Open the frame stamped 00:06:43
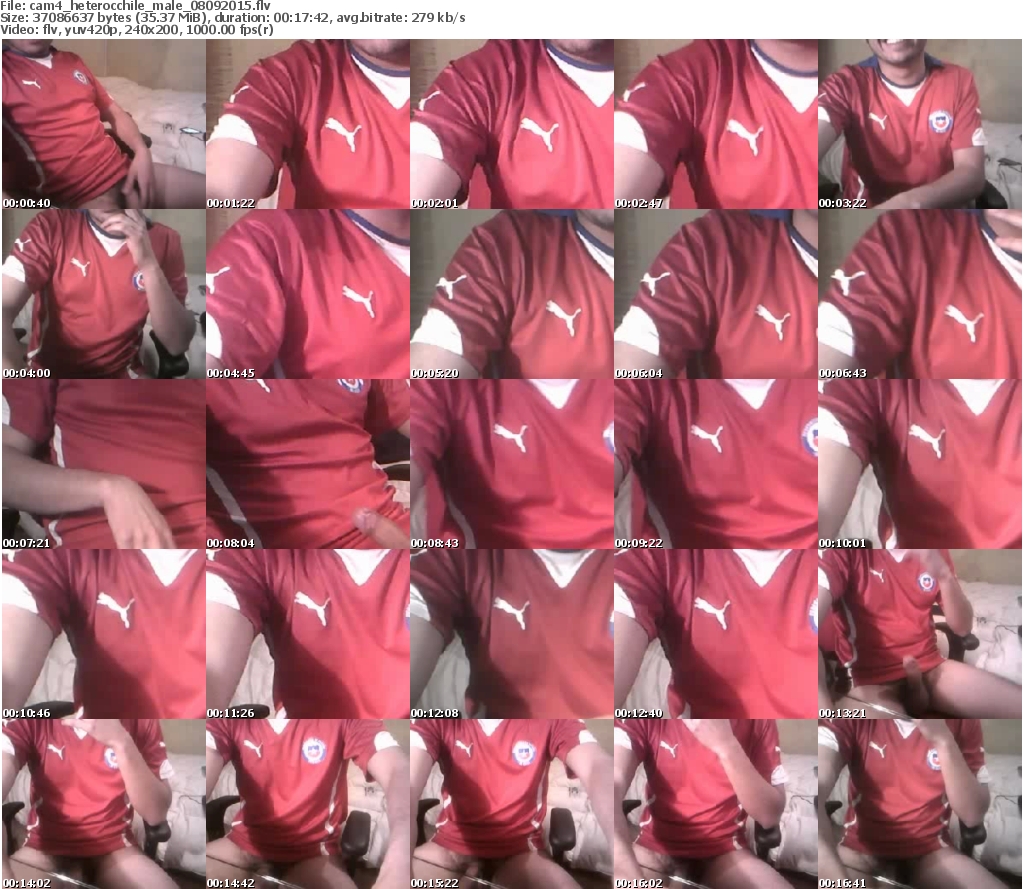This screenshot has width=1024, height=889. [x=920, y=294]
